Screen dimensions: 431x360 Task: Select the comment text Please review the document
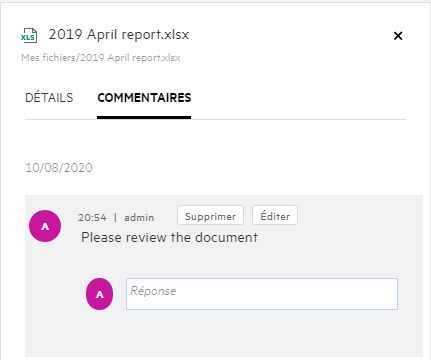[169, 238]
